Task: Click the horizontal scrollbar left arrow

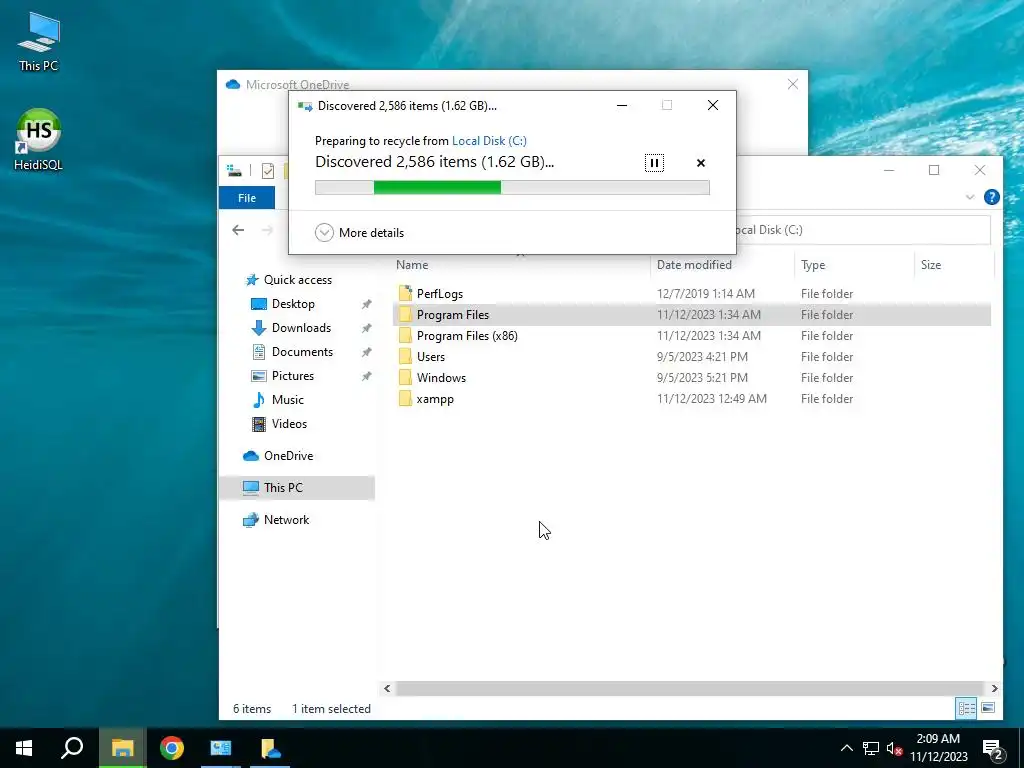Action: click(387, 688)
